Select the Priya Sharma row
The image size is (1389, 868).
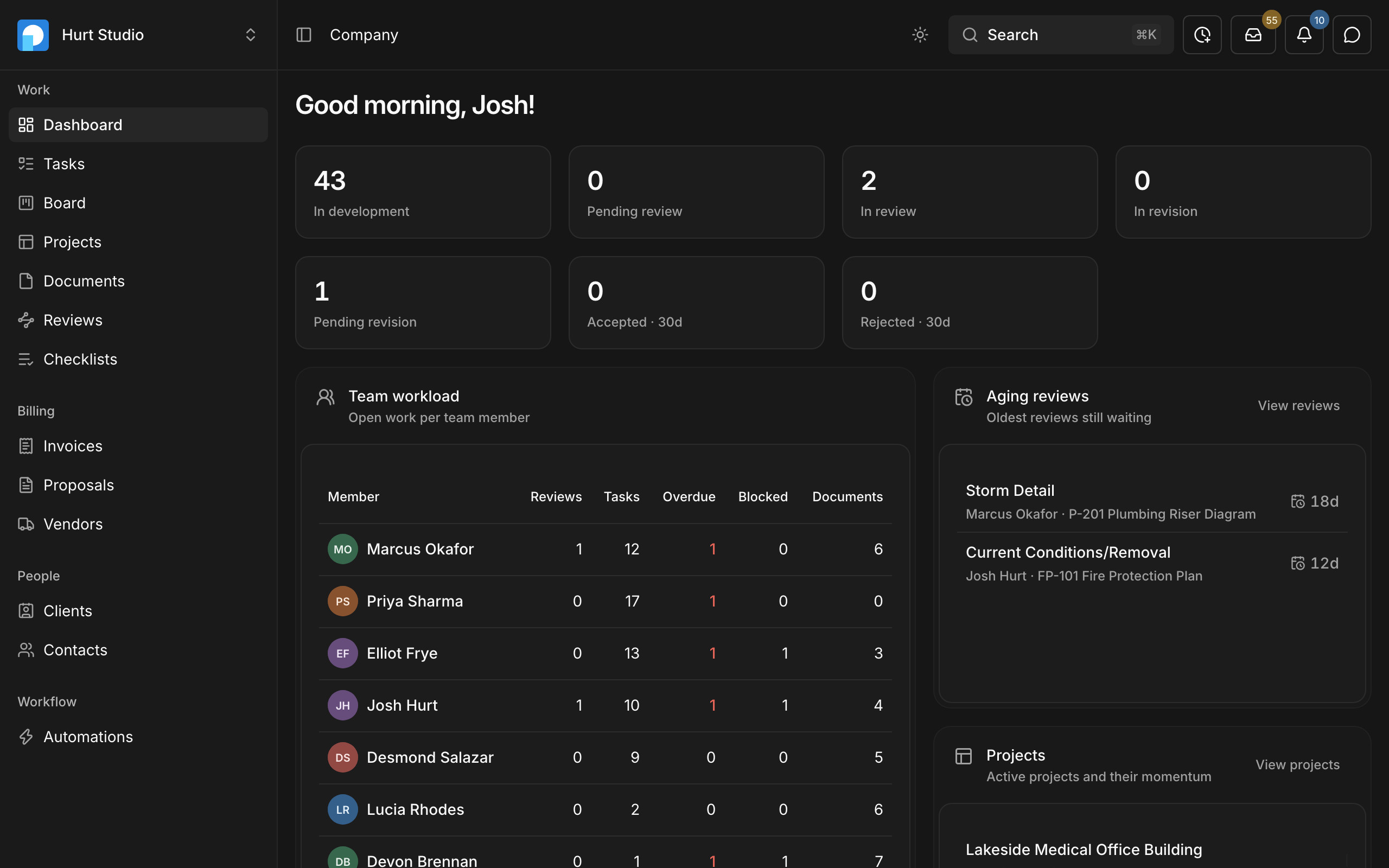pos(606,602)
